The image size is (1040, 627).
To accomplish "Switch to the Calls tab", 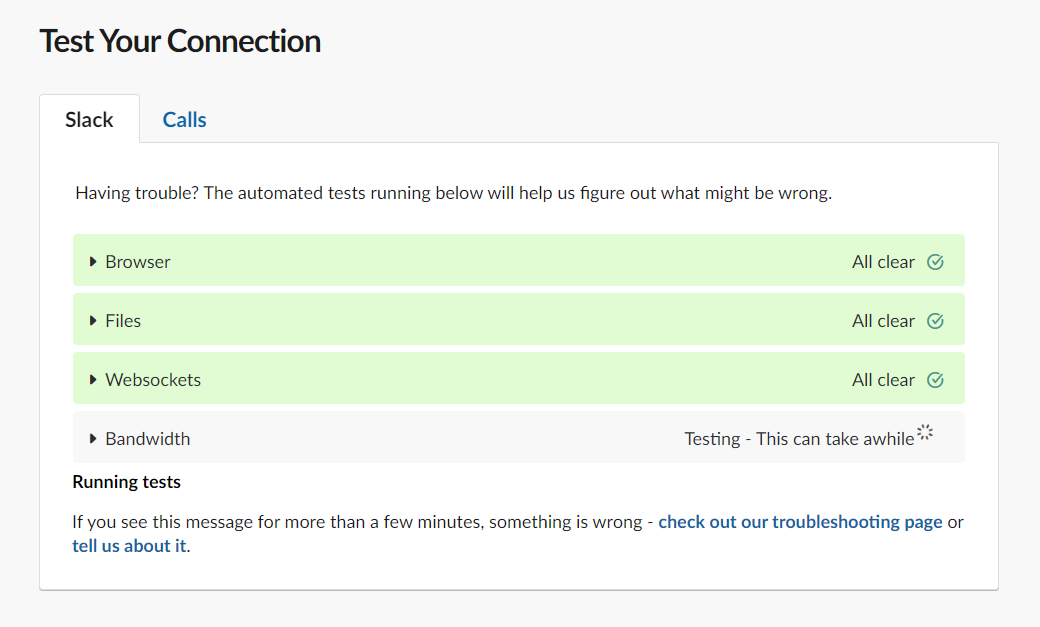I will [x=184, y=120].
